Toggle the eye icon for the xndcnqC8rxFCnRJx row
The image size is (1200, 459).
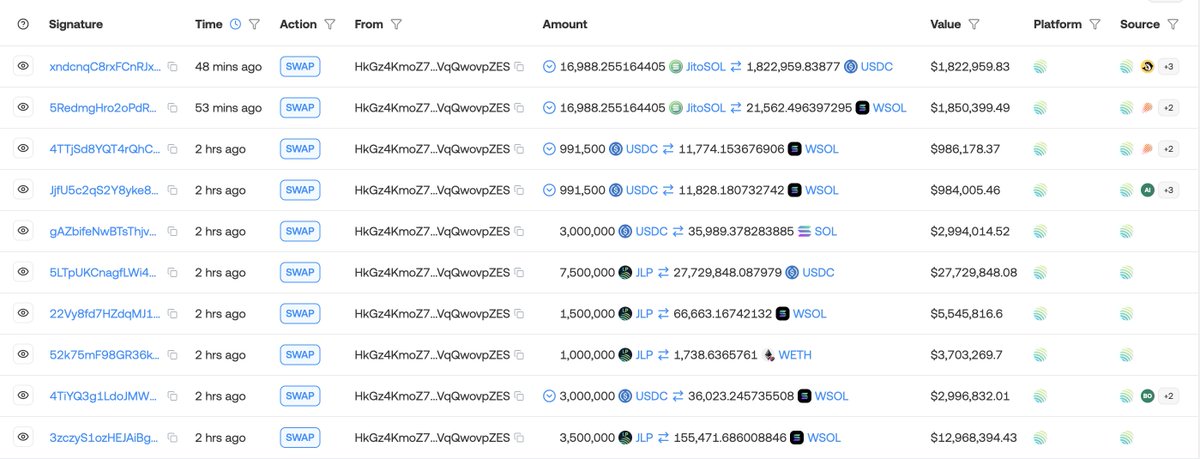point(23,67)
